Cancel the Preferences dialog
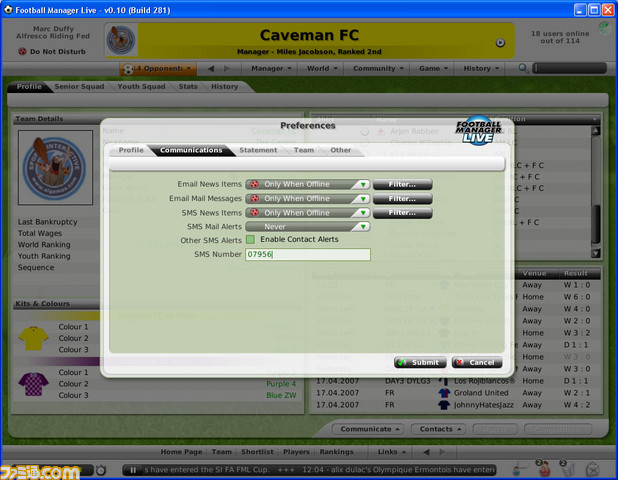 tap(477, 362)
